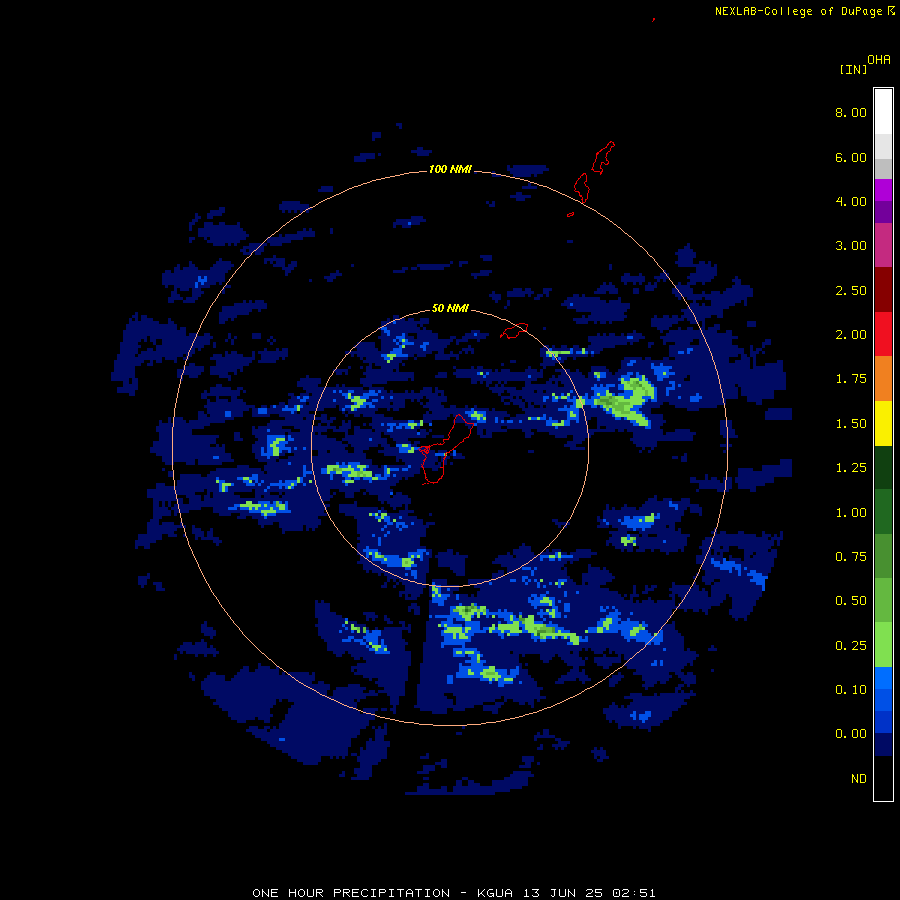
Task: Pick the magenta swatch beside 4.00
Action: [x=883, y=190]
